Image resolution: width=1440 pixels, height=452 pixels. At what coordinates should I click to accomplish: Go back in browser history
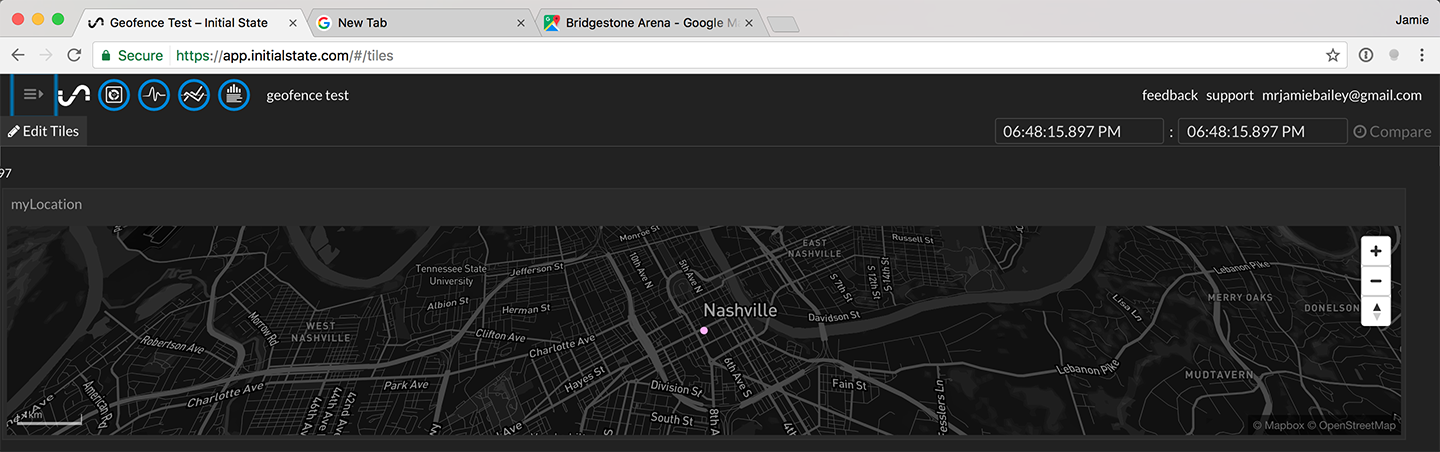17,55
